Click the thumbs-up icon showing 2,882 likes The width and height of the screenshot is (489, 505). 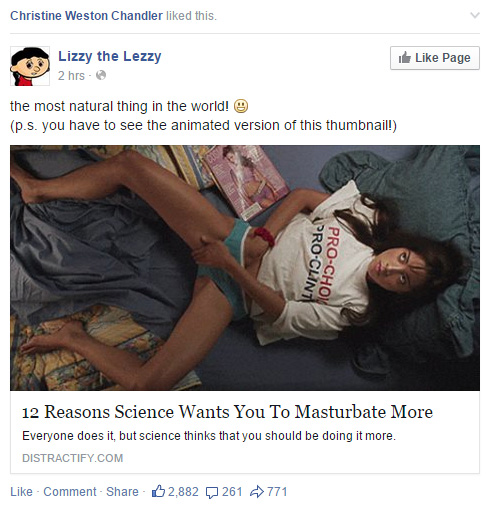[158, 491]
